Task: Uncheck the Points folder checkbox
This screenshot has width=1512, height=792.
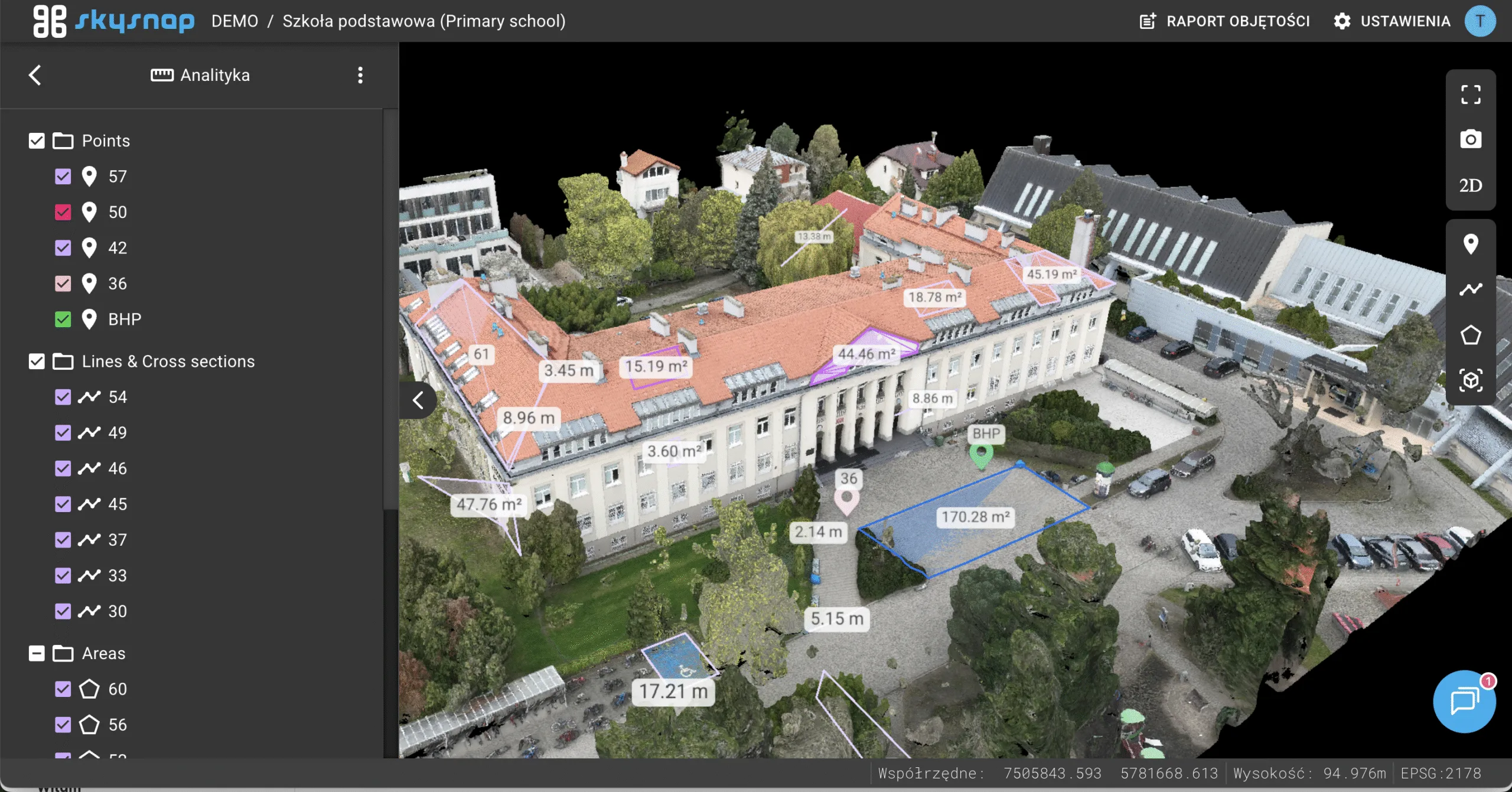Action: [x=37, y=141]
